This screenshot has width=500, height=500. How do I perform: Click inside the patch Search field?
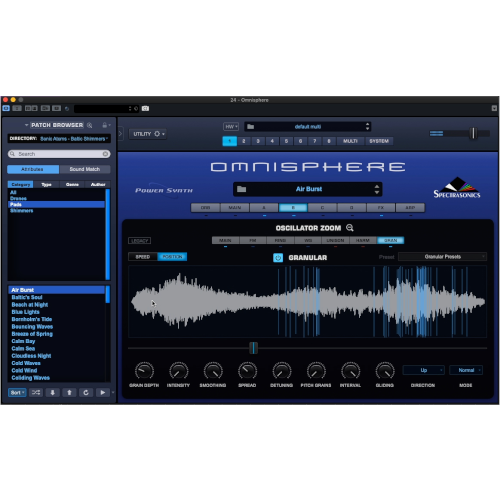pos(59,154)
